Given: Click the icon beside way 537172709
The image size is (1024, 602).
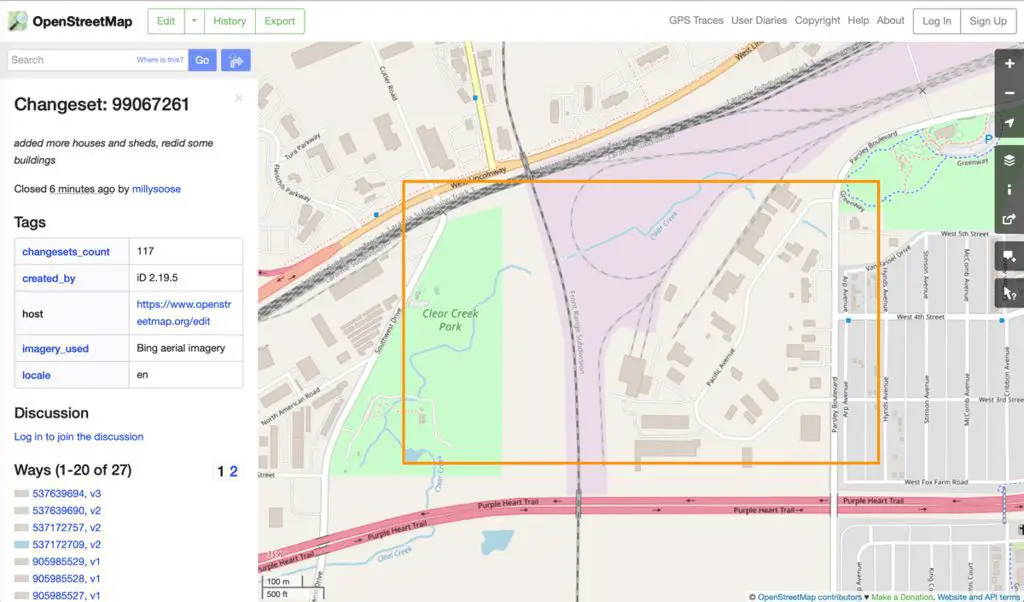Looking at the screenshot, I should tap(22, 545).
